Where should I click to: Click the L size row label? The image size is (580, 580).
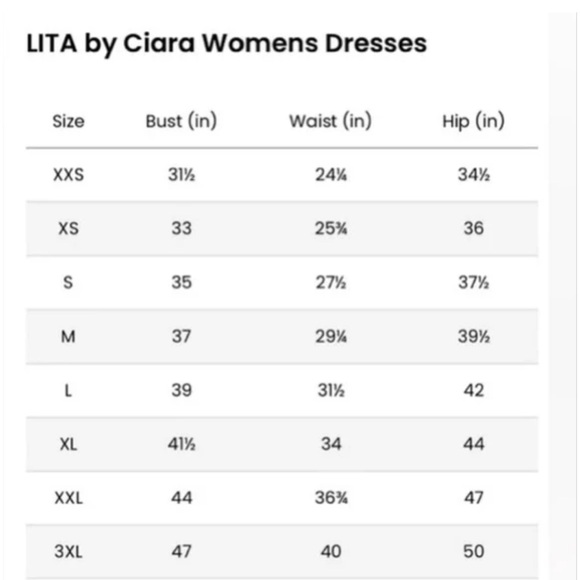[x=68, y=390]
